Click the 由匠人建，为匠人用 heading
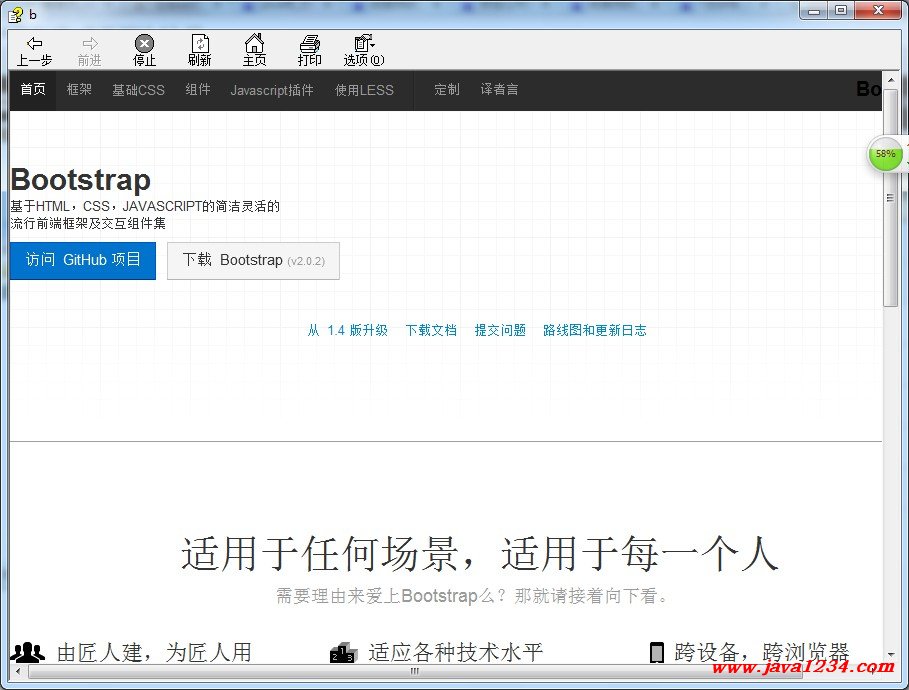This screenshot has width=909, height=690. pos(154,653)
